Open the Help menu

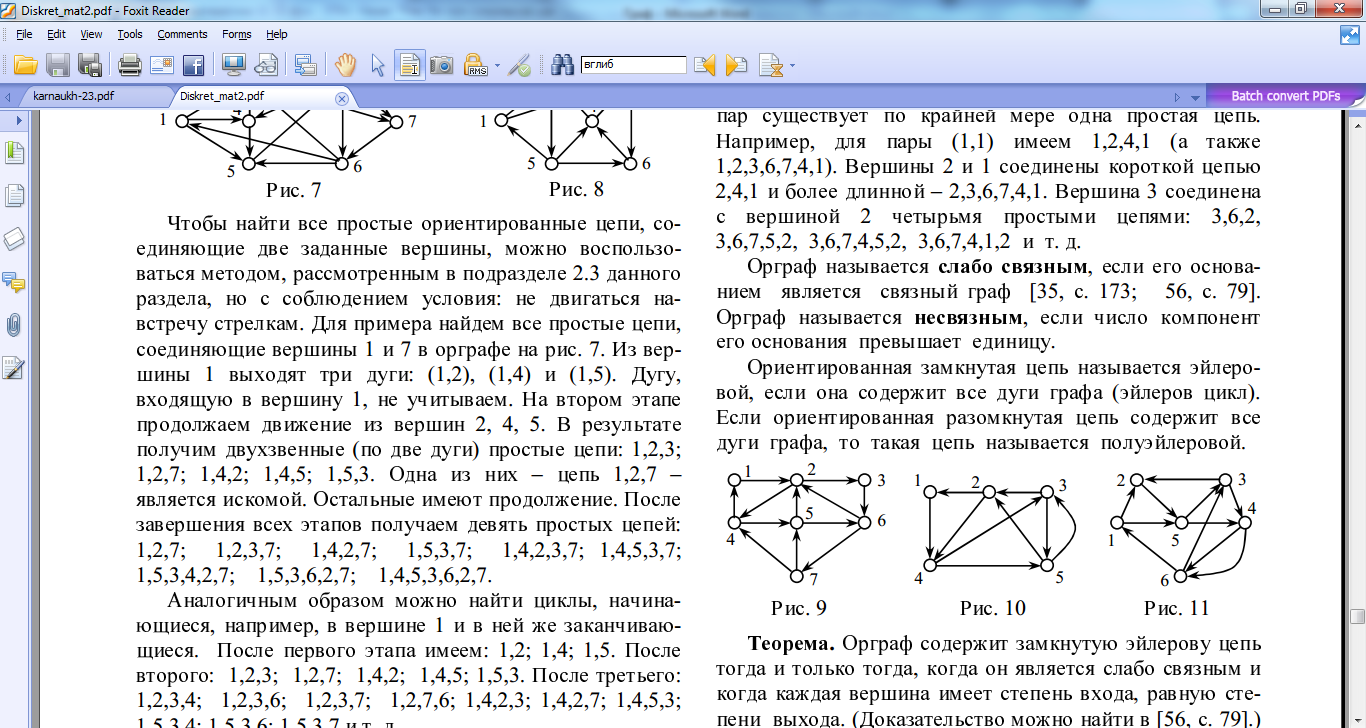point(277,34)
